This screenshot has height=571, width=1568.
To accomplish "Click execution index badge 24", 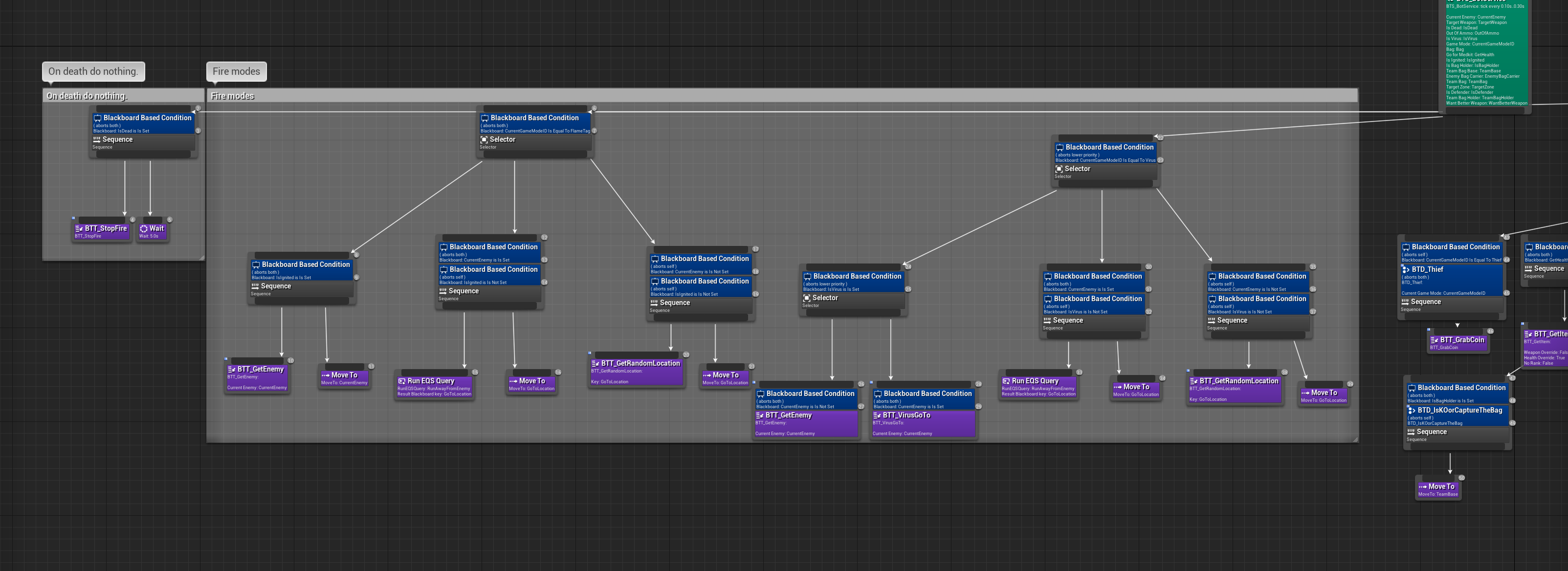I will (907, 266).
